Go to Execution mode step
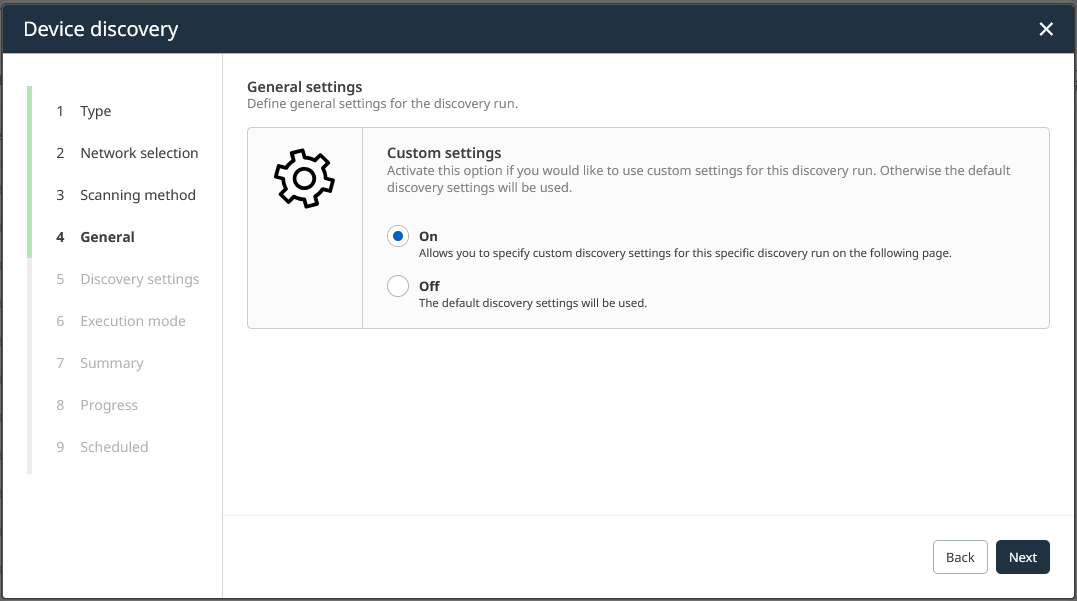Screen dimensions: 1077x601 pyautogui.click(x=133, y=321)
